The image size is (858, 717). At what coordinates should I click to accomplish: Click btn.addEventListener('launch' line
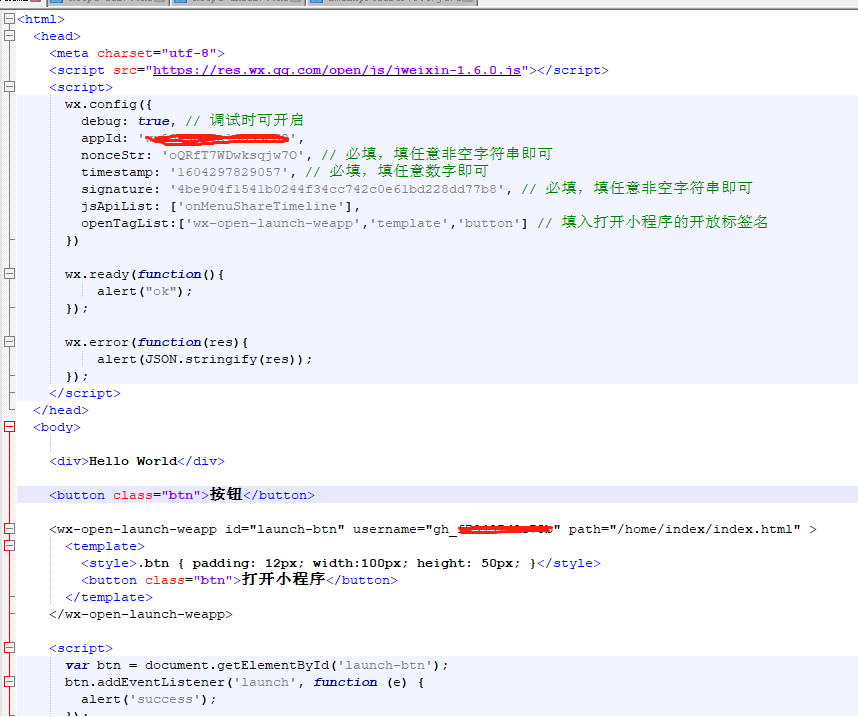244,682
